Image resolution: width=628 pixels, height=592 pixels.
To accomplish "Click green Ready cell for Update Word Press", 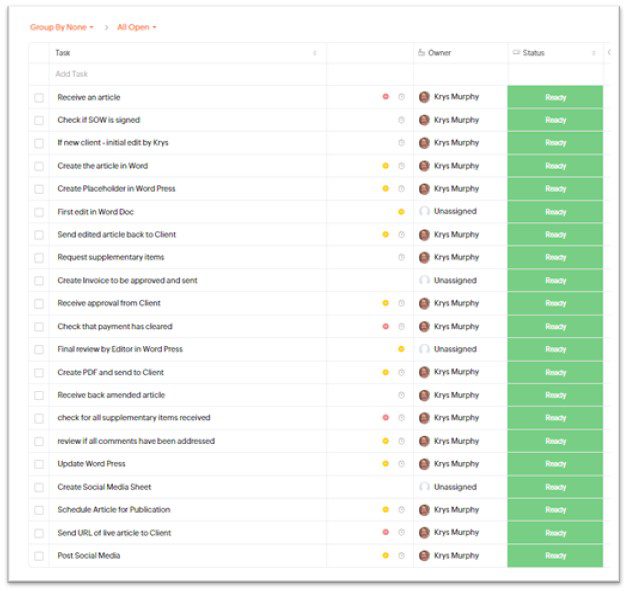I will pyautogui.click(x=555, y=464).
